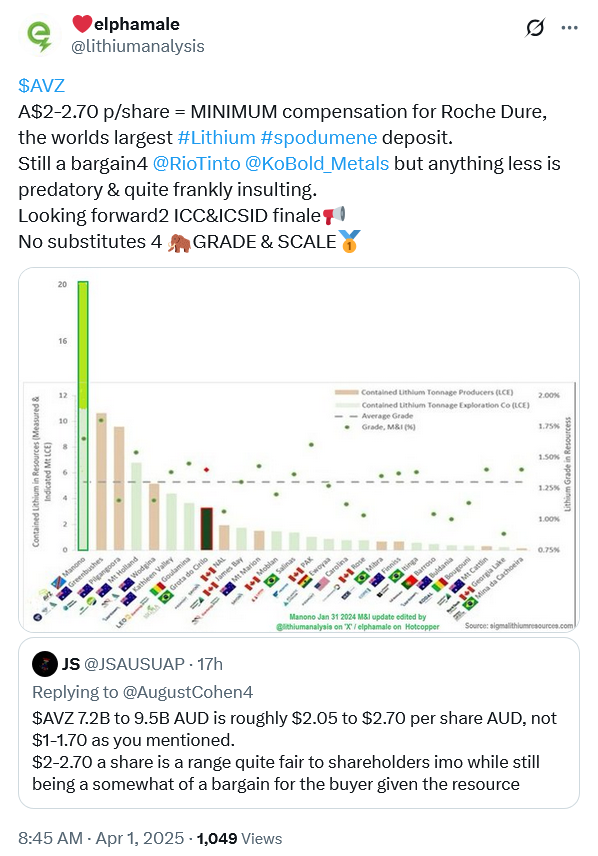Click the green Manono bar in chart
This screenshot has height=856, width=598.
[x=82, y=415]
